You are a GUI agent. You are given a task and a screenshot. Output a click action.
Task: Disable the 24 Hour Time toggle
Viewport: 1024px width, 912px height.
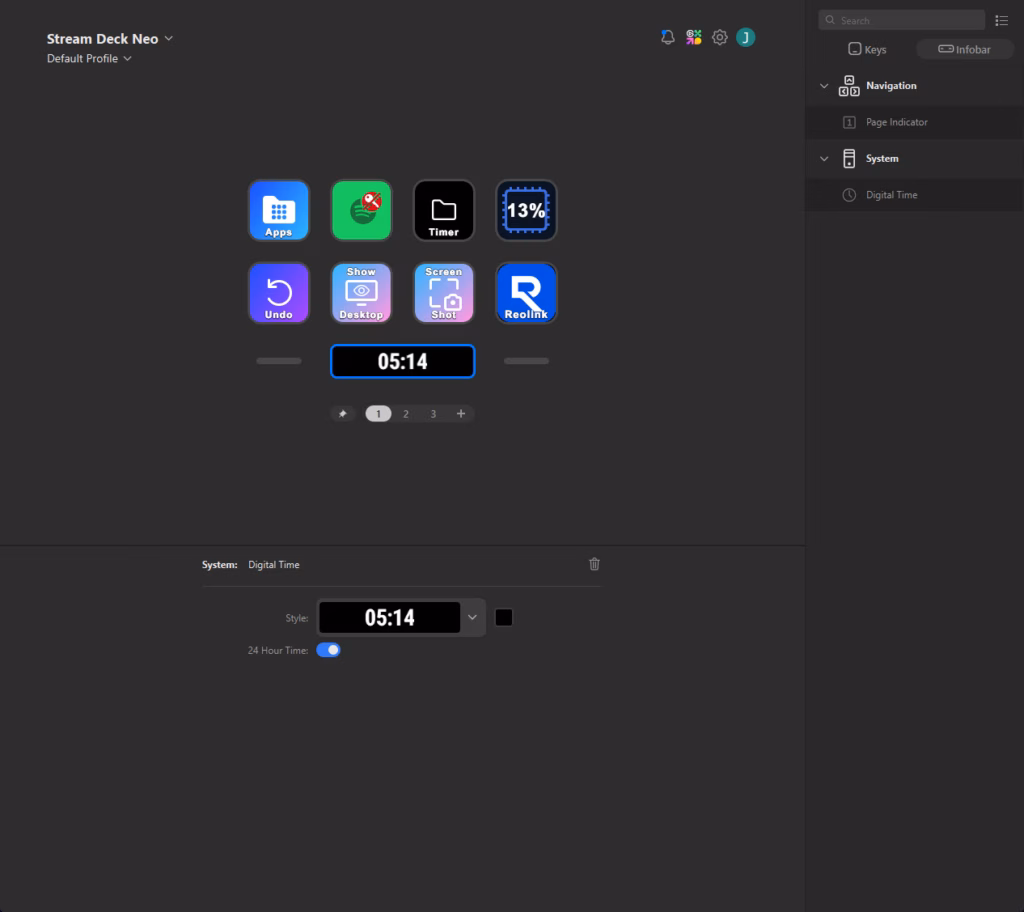[x=328, y=650]
